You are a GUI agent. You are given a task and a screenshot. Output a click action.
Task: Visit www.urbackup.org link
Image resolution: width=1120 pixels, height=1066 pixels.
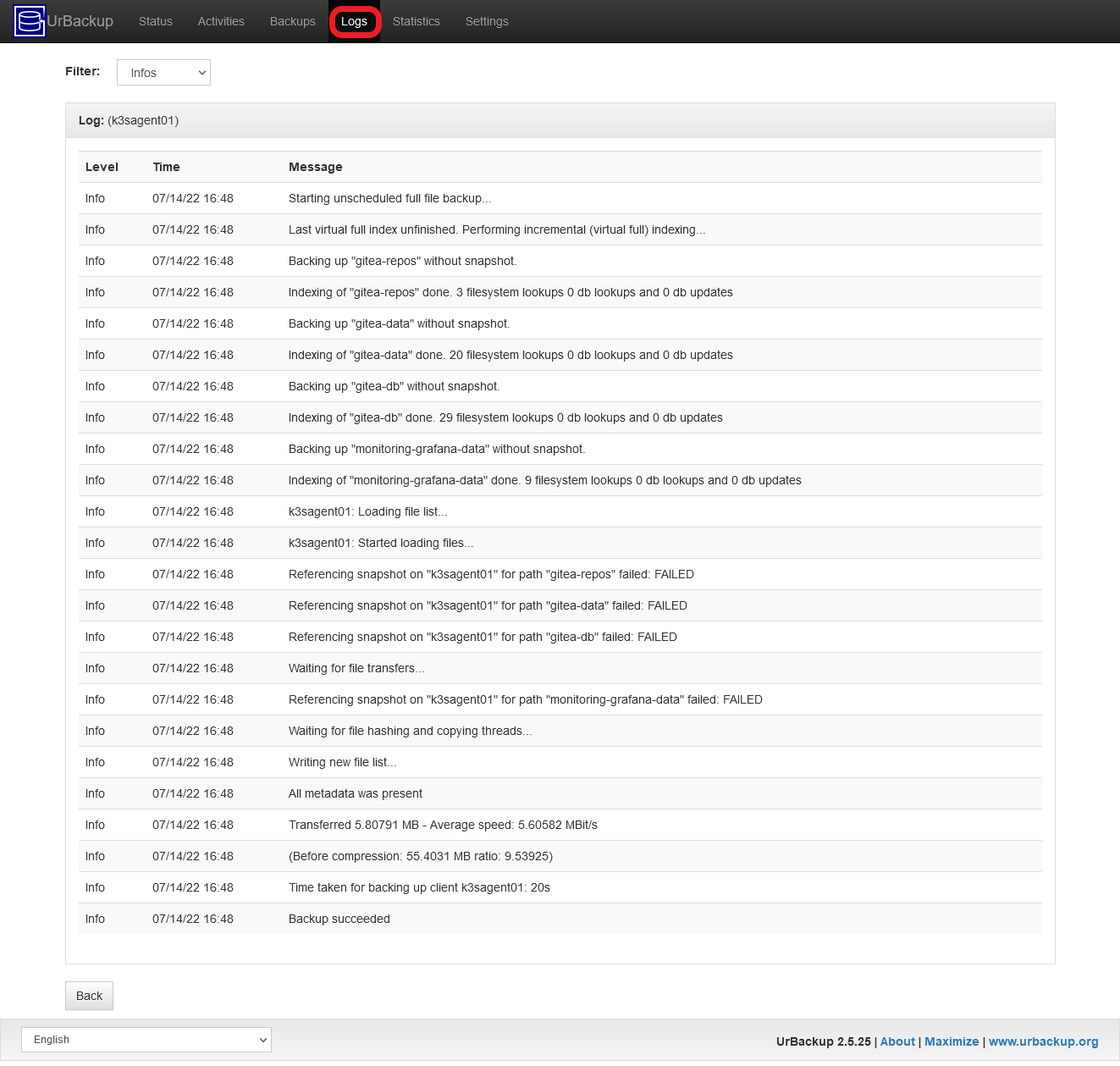click(1044, 1041)
